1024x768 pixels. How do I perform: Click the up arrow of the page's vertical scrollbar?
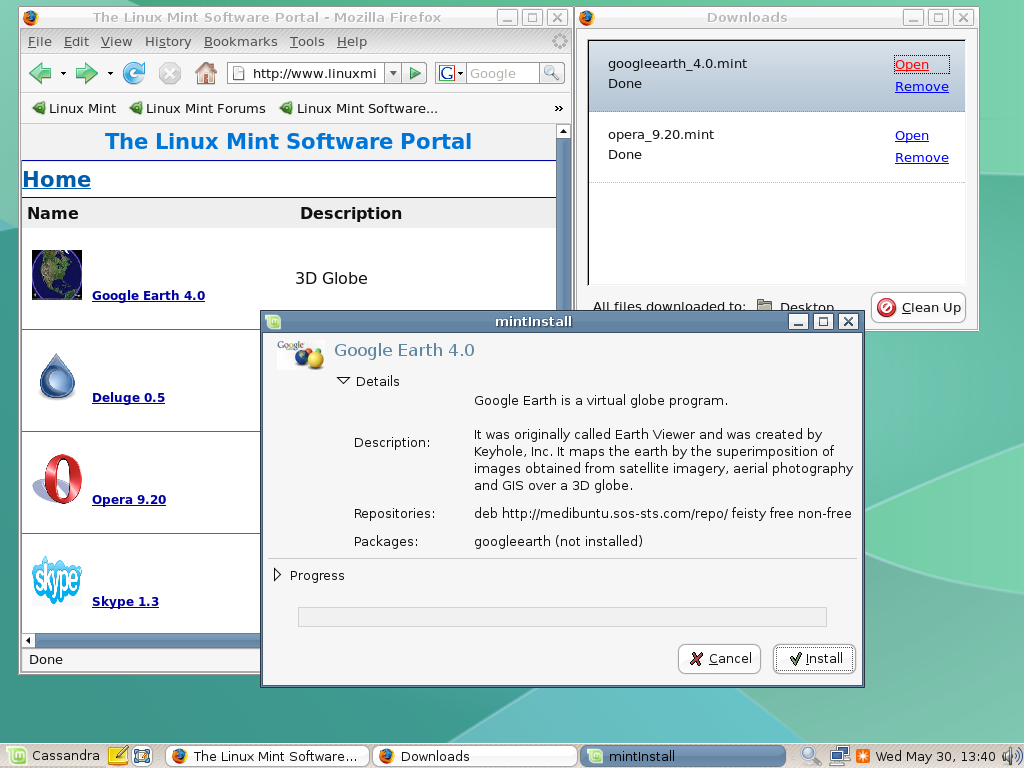[x=563, y=131]
